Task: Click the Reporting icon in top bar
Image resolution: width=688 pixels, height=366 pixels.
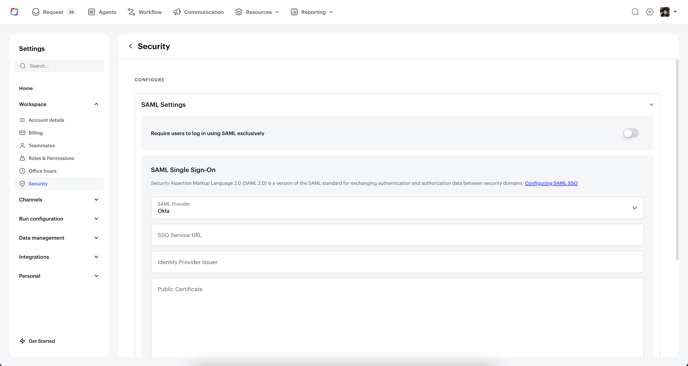Action: click(x=294, y=12)
